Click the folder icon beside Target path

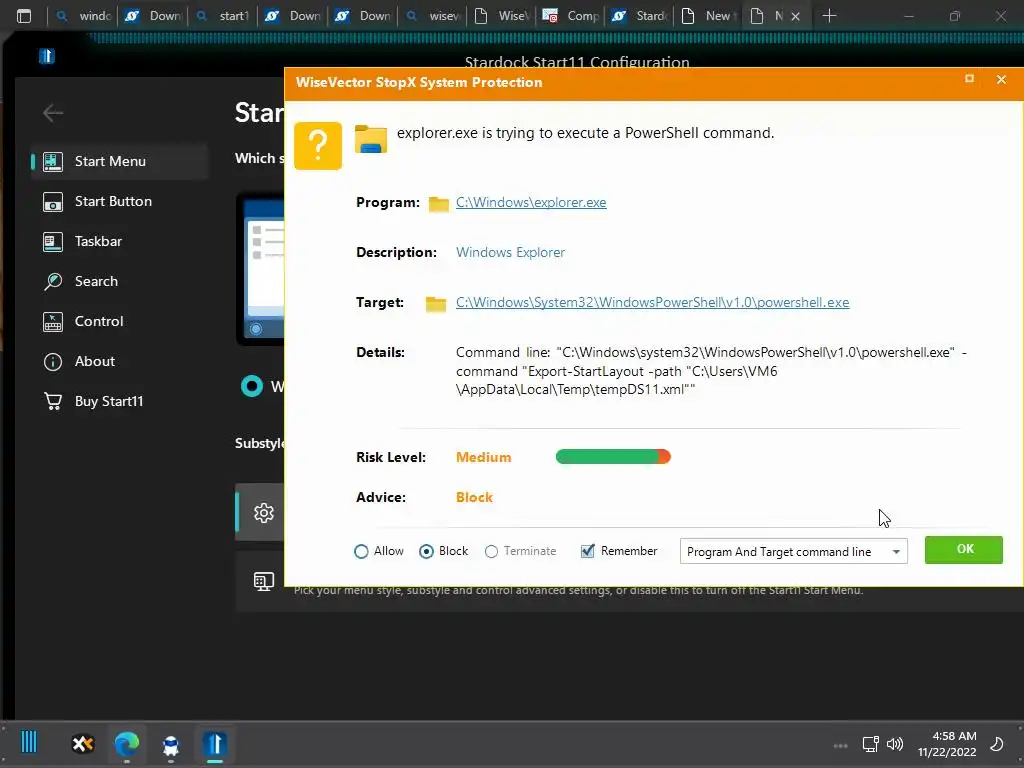(436, 304)
